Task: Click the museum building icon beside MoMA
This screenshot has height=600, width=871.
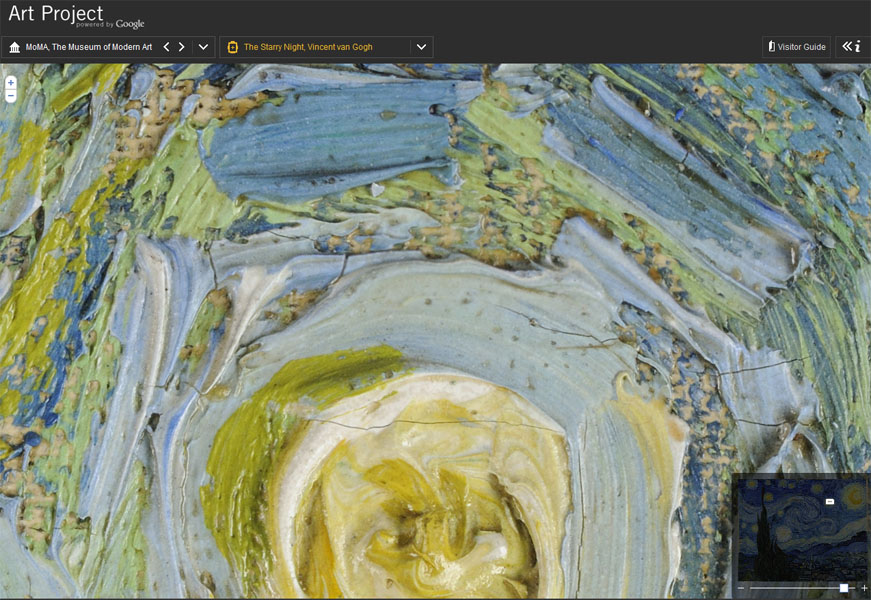Action: point(14,47)
